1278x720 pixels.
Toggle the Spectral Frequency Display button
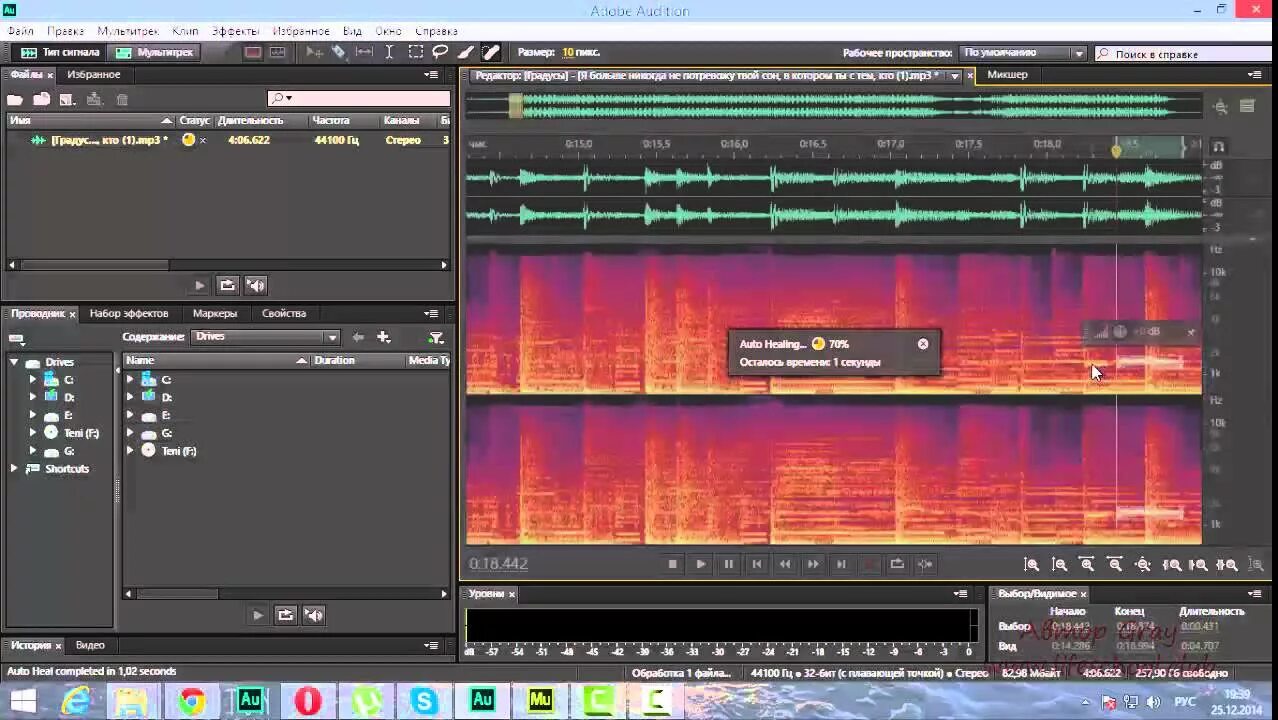point(253,52)
